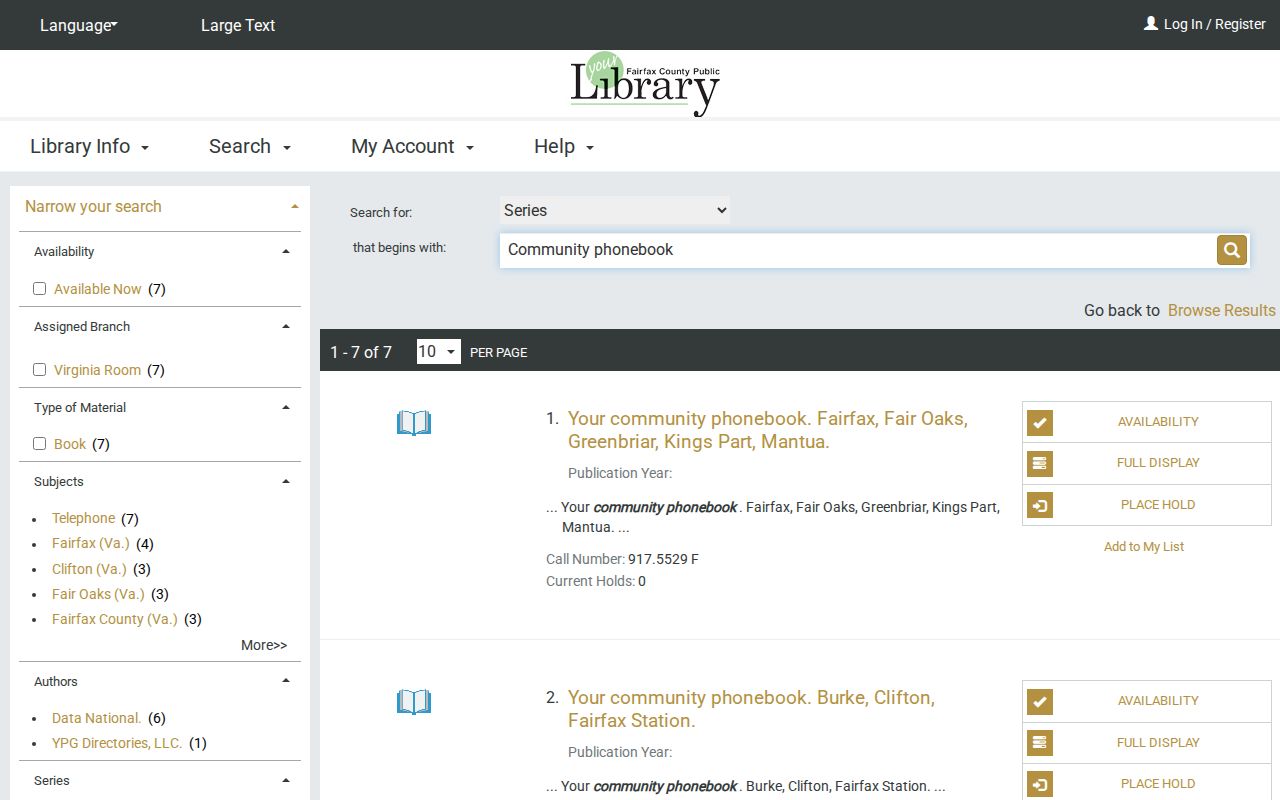Check the Virginia Room branch filter
The height and width of the screenshot is (800, 1280).
click(40, 370)
